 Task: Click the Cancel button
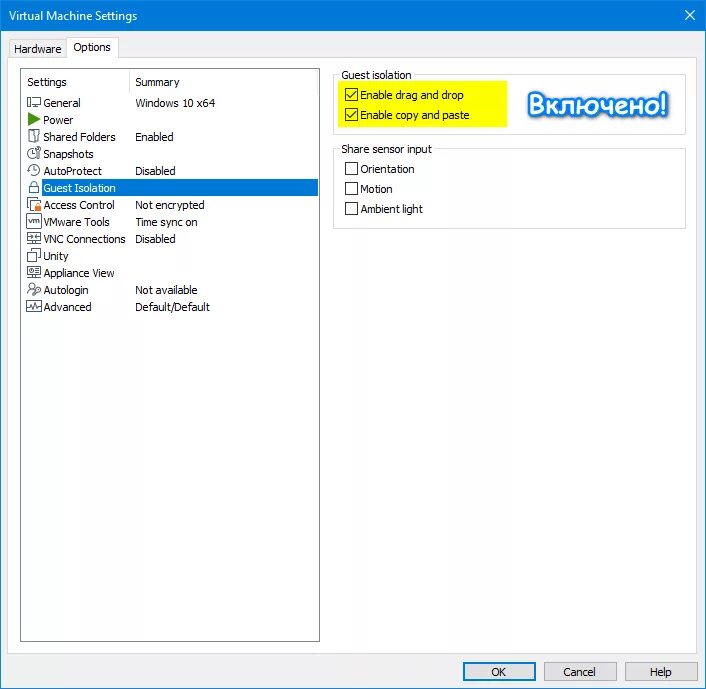(580, 672)
